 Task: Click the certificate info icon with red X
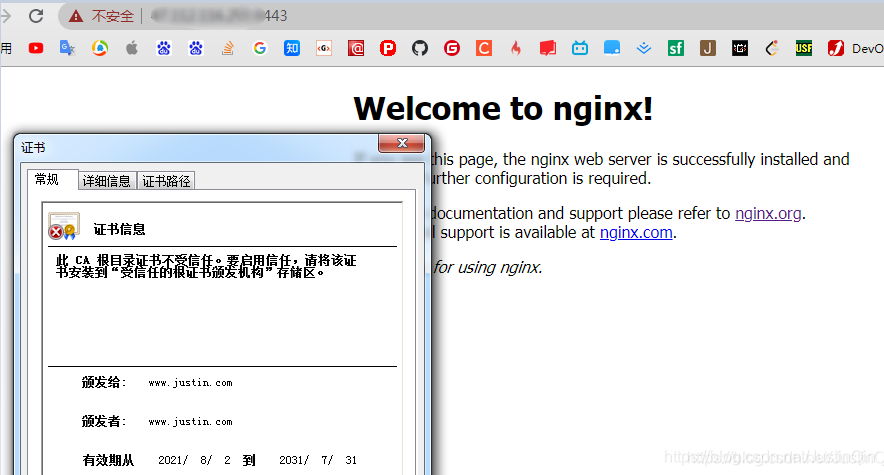(x=64, y=226)
